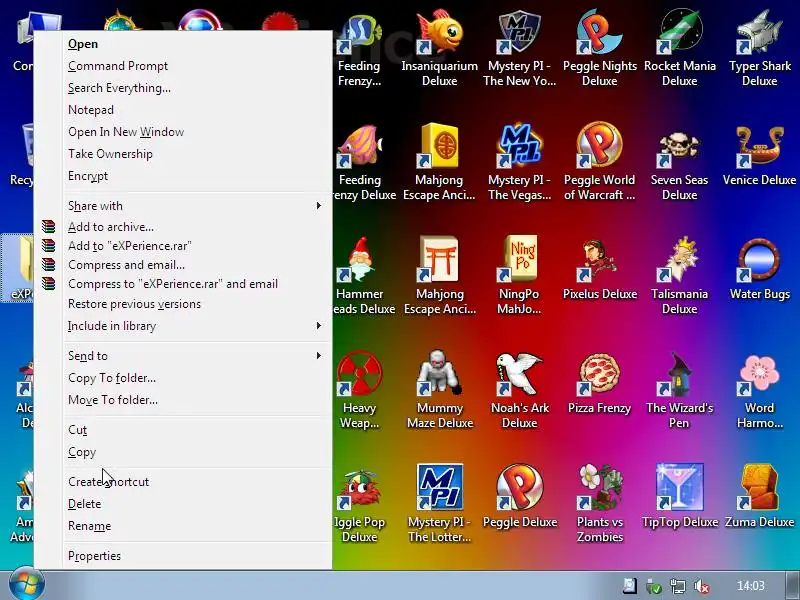Viewport: 800px width, 600px height.
Task: Select Mahjong Escape icon with gold tile
Action: pos(439,146)
